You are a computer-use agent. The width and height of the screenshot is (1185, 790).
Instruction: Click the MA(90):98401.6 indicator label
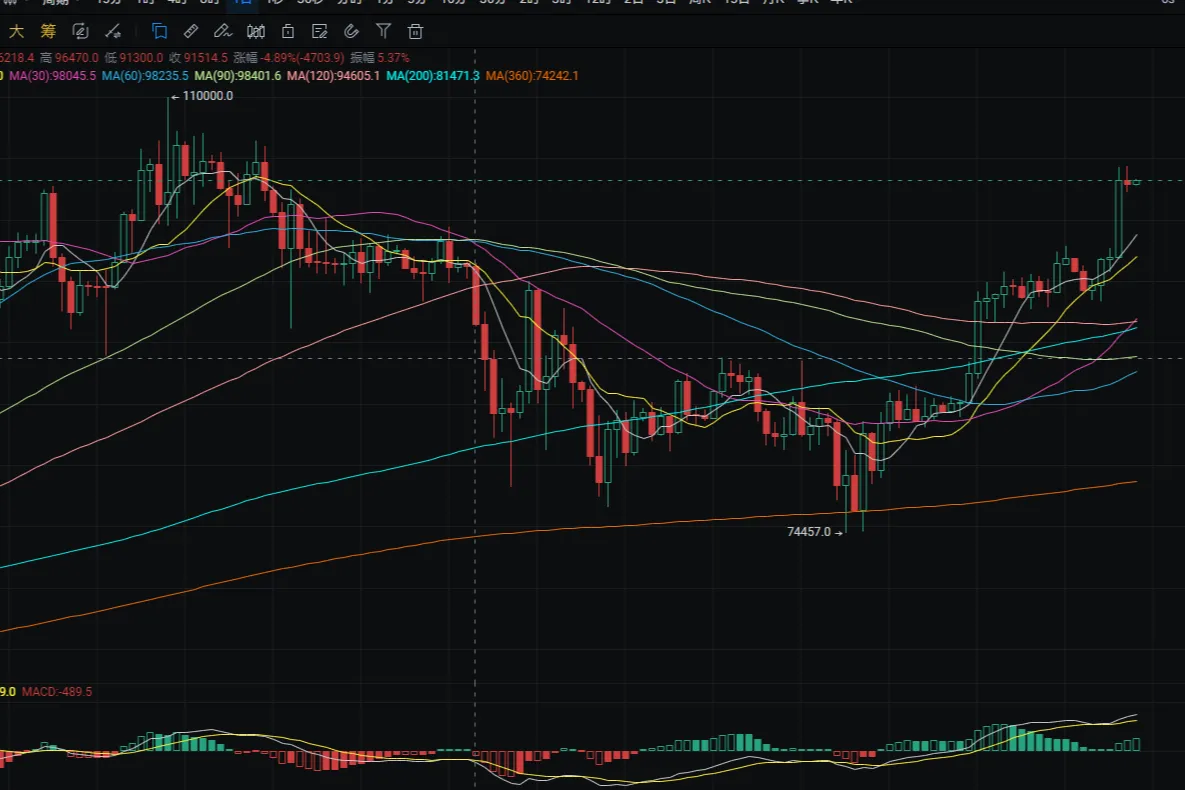point(237,76)
